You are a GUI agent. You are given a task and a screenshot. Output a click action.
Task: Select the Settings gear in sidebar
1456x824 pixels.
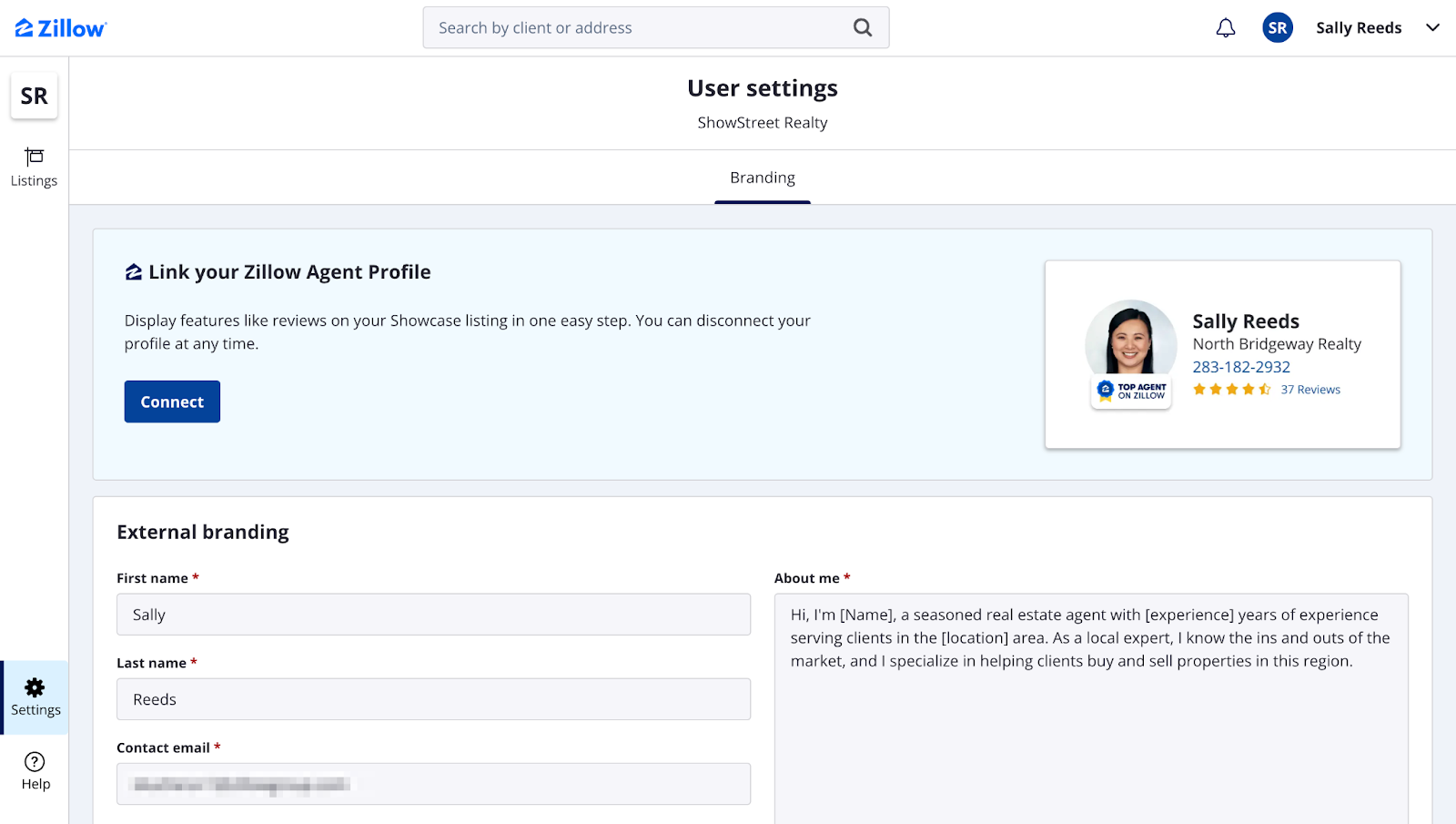pyautogui.click(x=35, y=697)
